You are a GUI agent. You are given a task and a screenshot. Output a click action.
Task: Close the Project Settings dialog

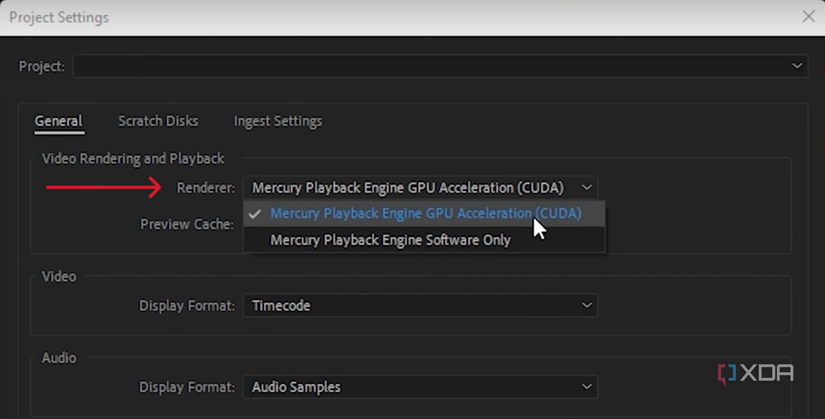(x=808, y=17)
